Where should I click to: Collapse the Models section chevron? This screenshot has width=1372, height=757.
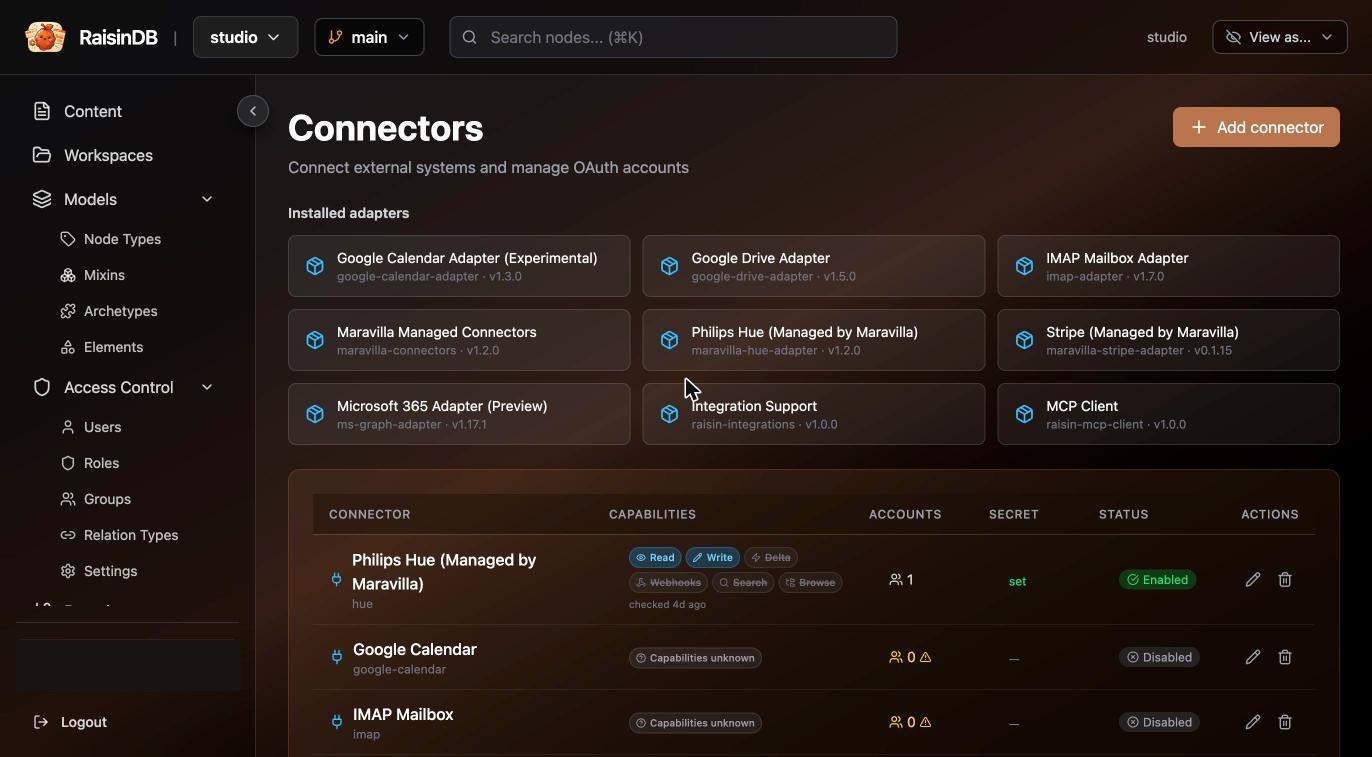207,199
